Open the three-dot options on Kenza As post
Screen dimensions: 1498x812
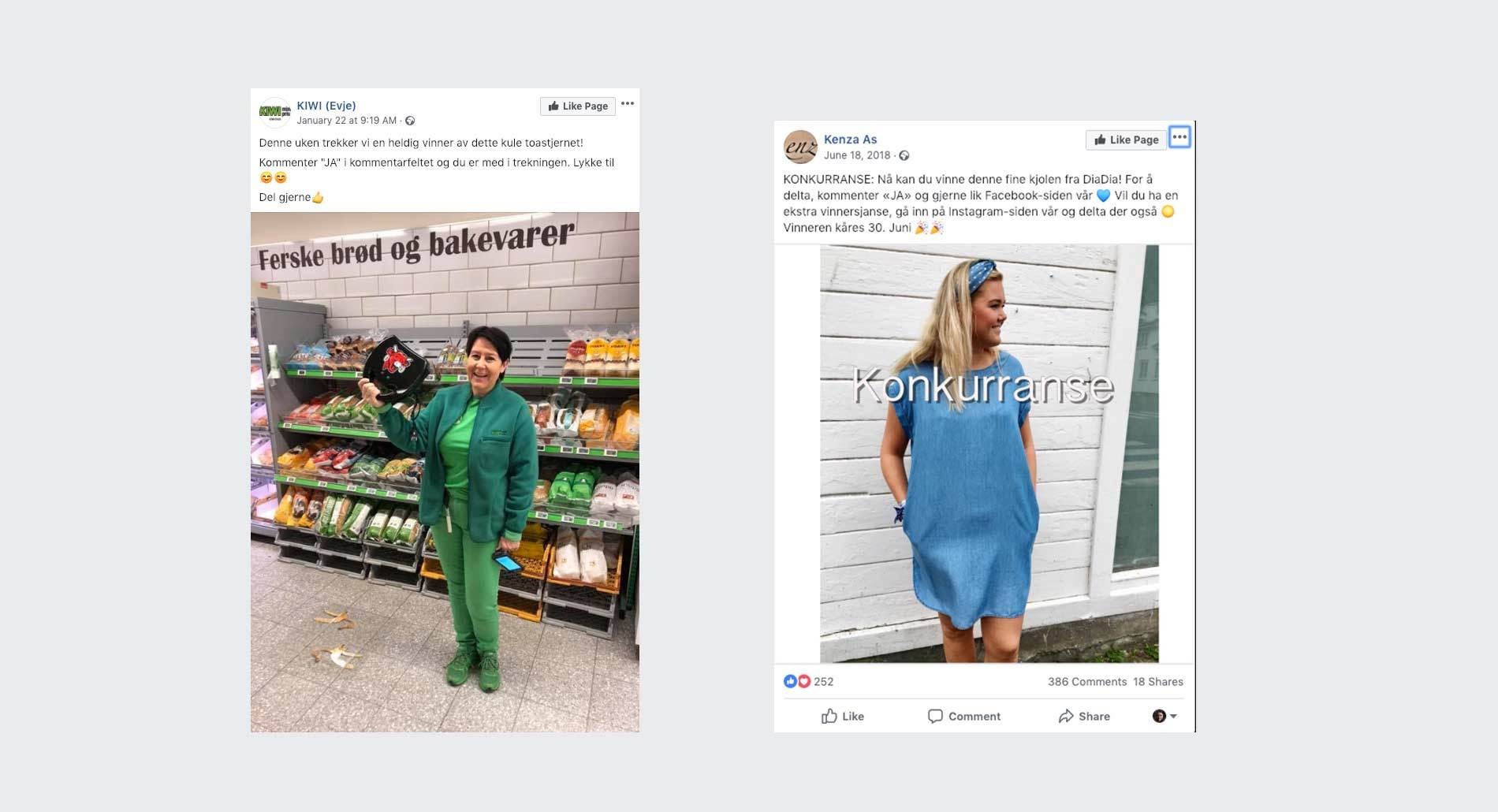[x=1179, y=137]
